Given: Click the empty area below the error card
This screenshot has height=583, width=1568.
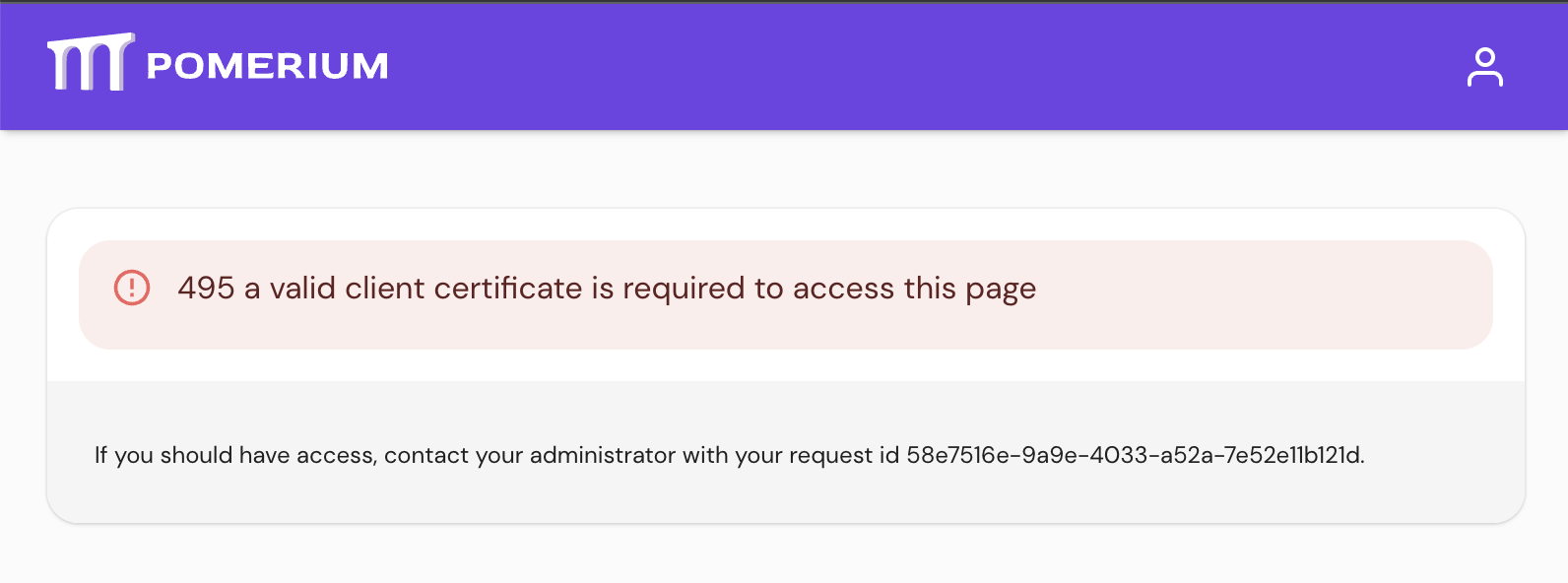Looking at the screenshot, I should click(784, 556).
